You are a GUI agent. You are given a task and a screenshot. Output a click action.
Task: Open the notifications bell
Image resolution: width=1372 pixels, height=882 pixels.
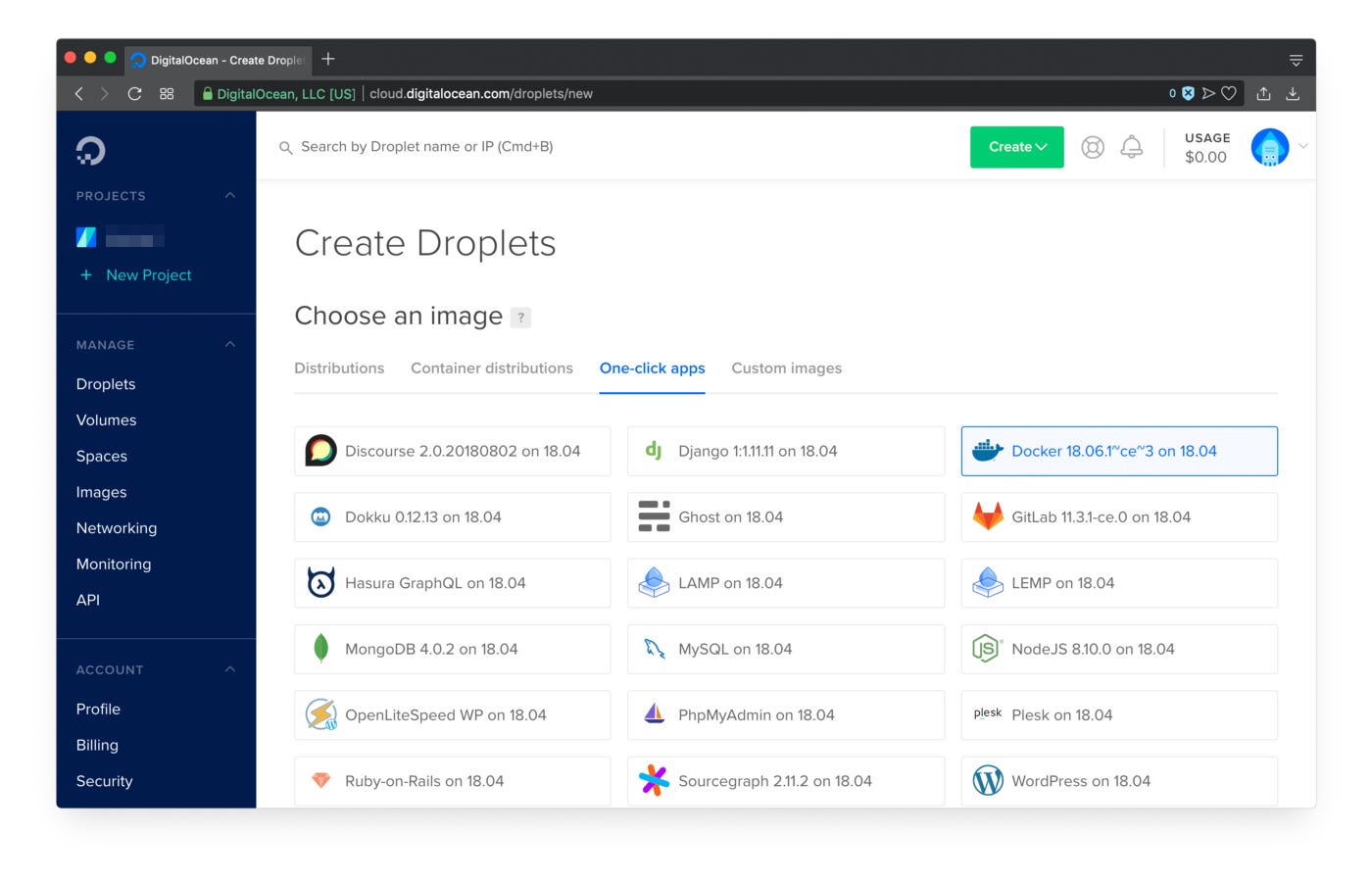pyautogui.click(x=1132, y=147)
